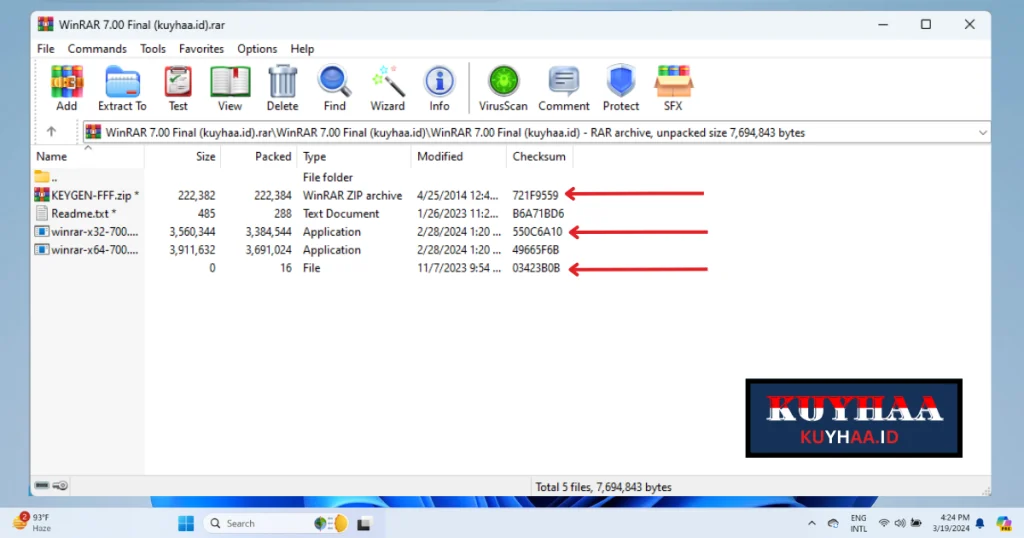This screenshot has height=538, width=1024.
Task: Sort by Name column header
Action: pyautogui.click(x=88, y=157)
